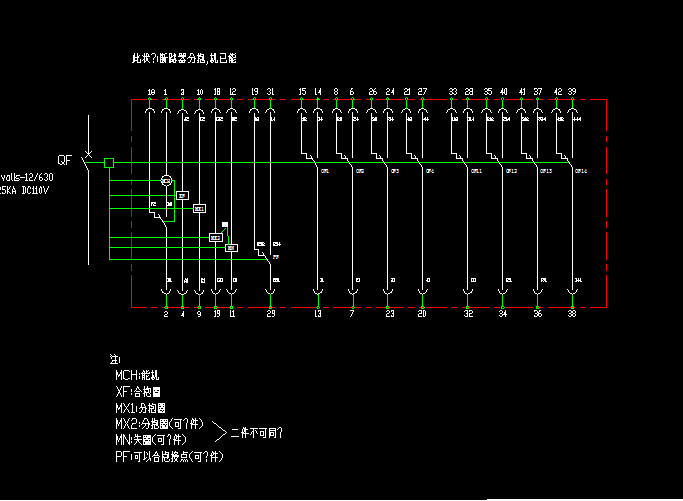Select top terminal number 12
This screenshot has width=683, height=501.
[233, 91]
